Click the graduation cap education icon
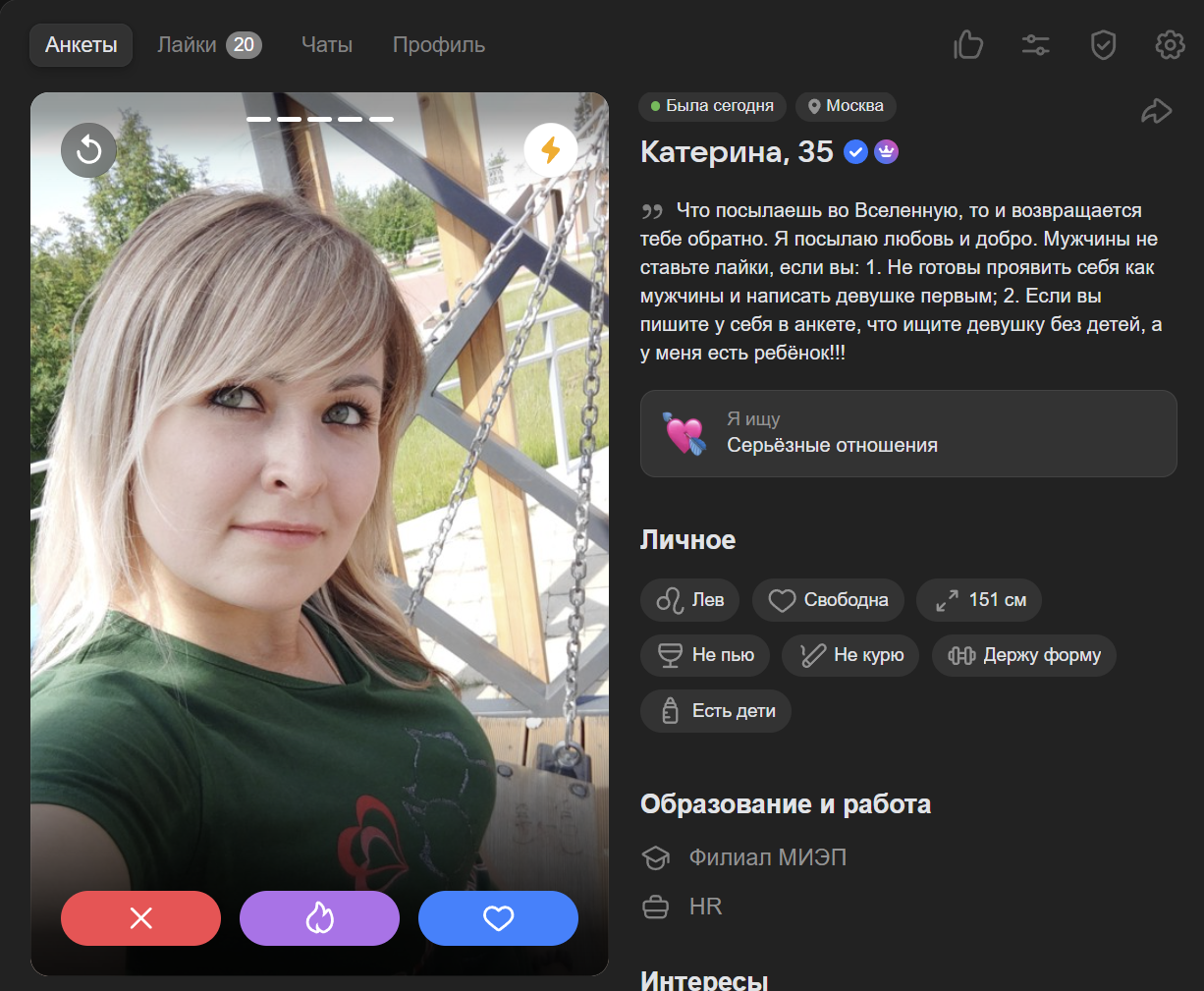This screenshot has width=1204, height=991. click(655, 858)
